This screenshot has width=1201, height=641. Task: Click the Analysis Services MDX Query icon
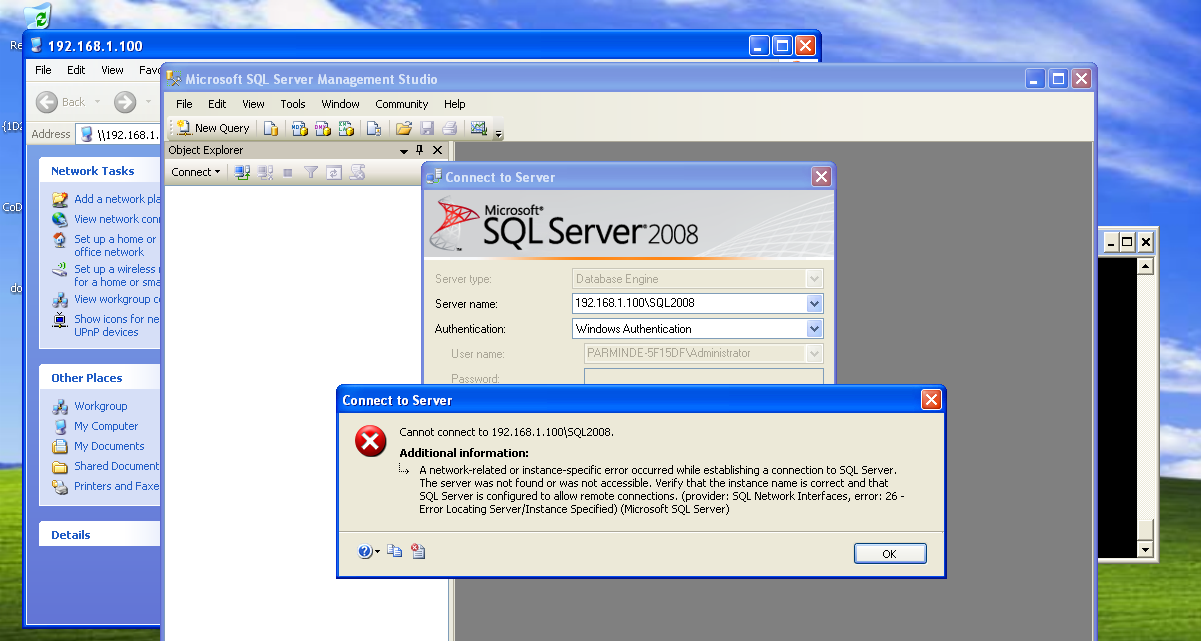pos(298,128)
